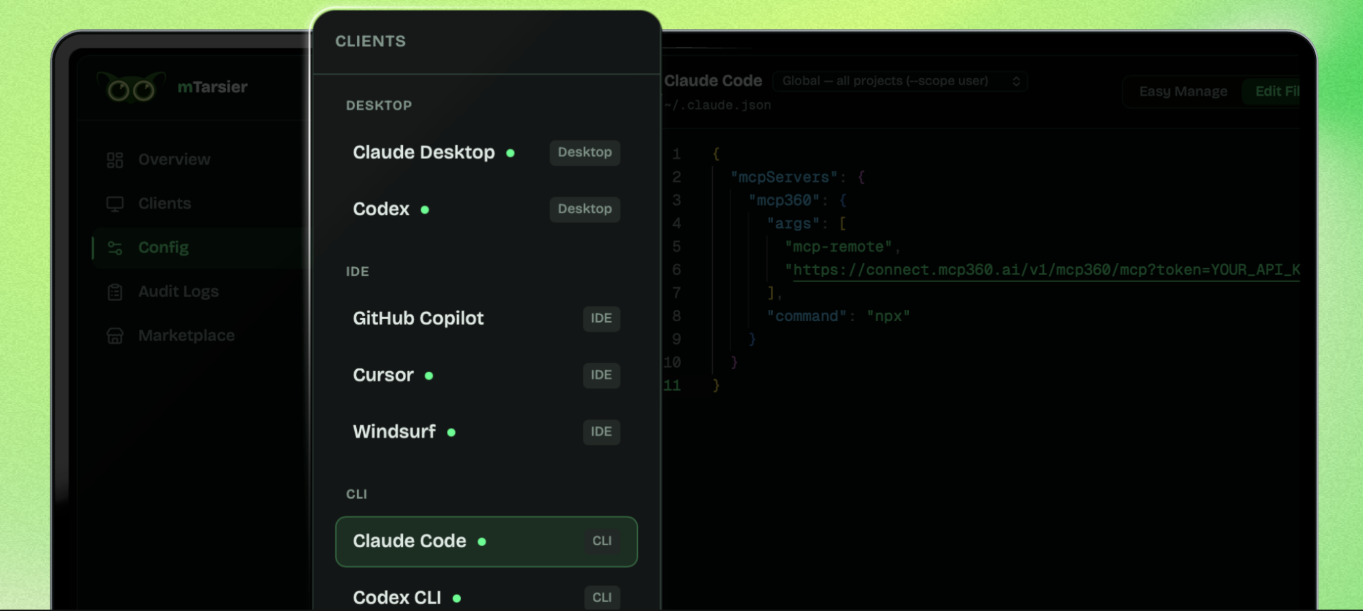Viewport: 1363px width, 611px height.
Task: Open the scope dropdown 'Global — all projects'
Action: point(900,81)
